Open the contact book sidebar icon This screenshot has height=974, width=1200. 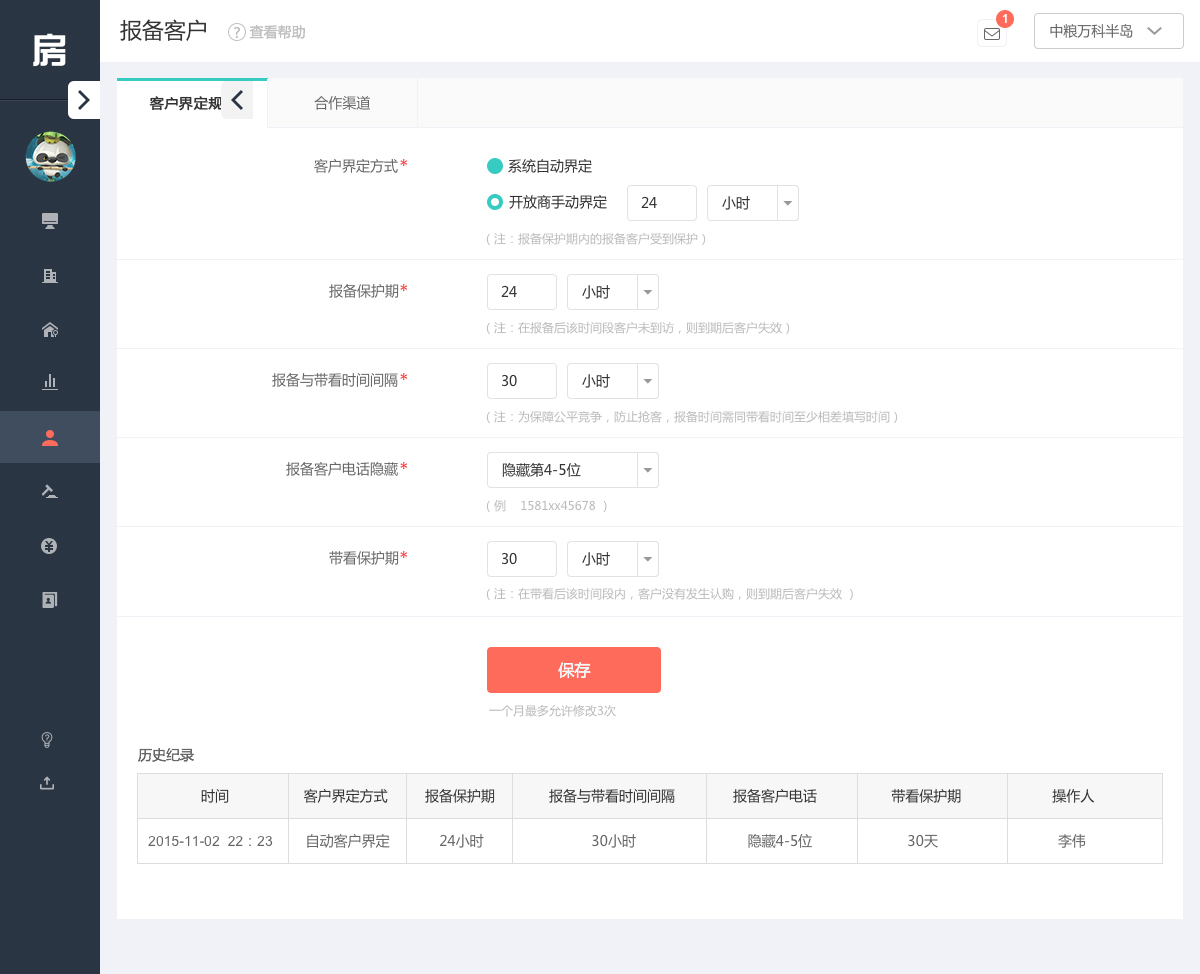(x=49, y=600)
